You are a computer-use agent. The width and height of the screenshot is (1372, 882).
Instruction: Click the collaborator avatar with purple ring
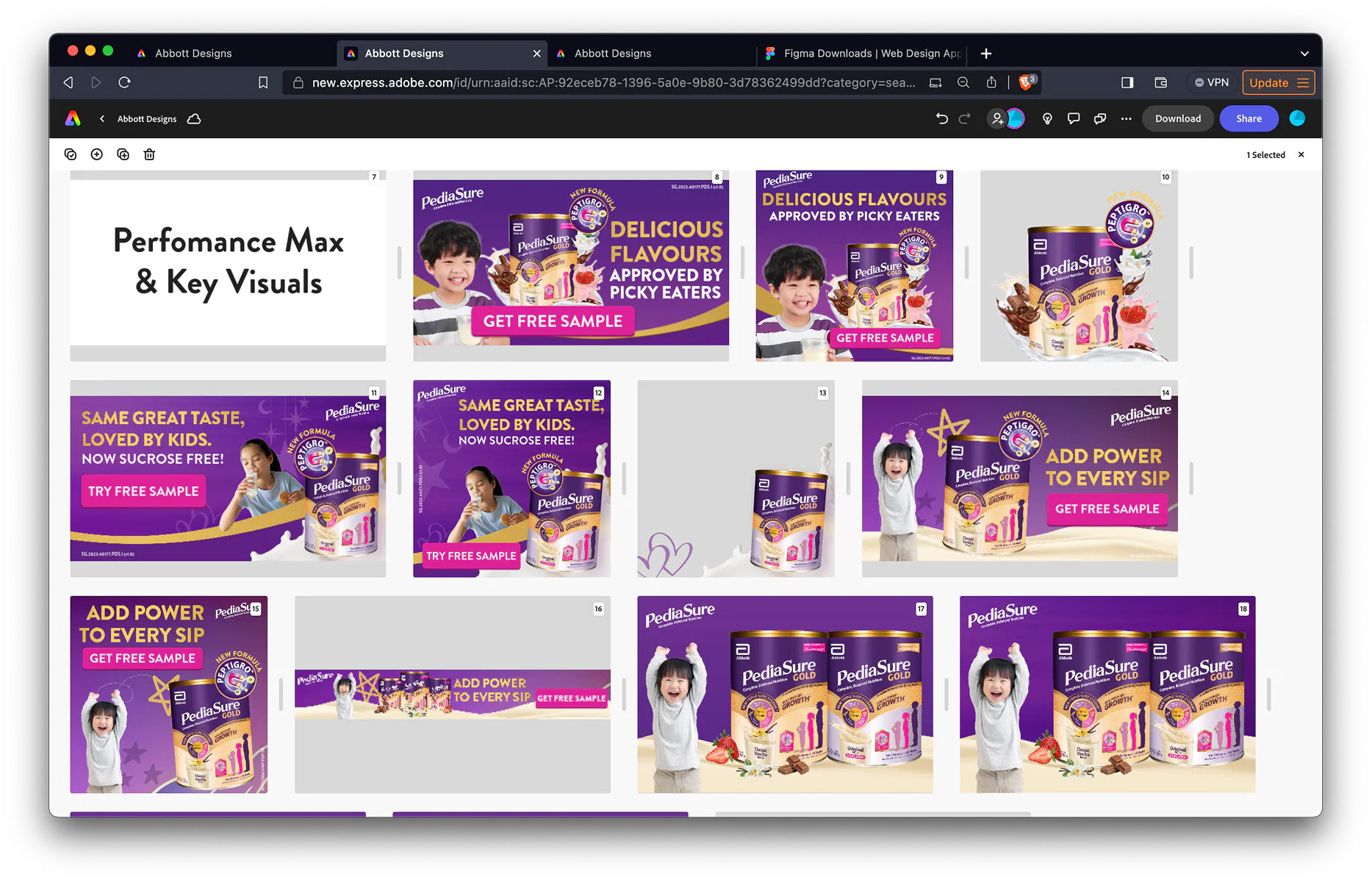[1016, 118]
